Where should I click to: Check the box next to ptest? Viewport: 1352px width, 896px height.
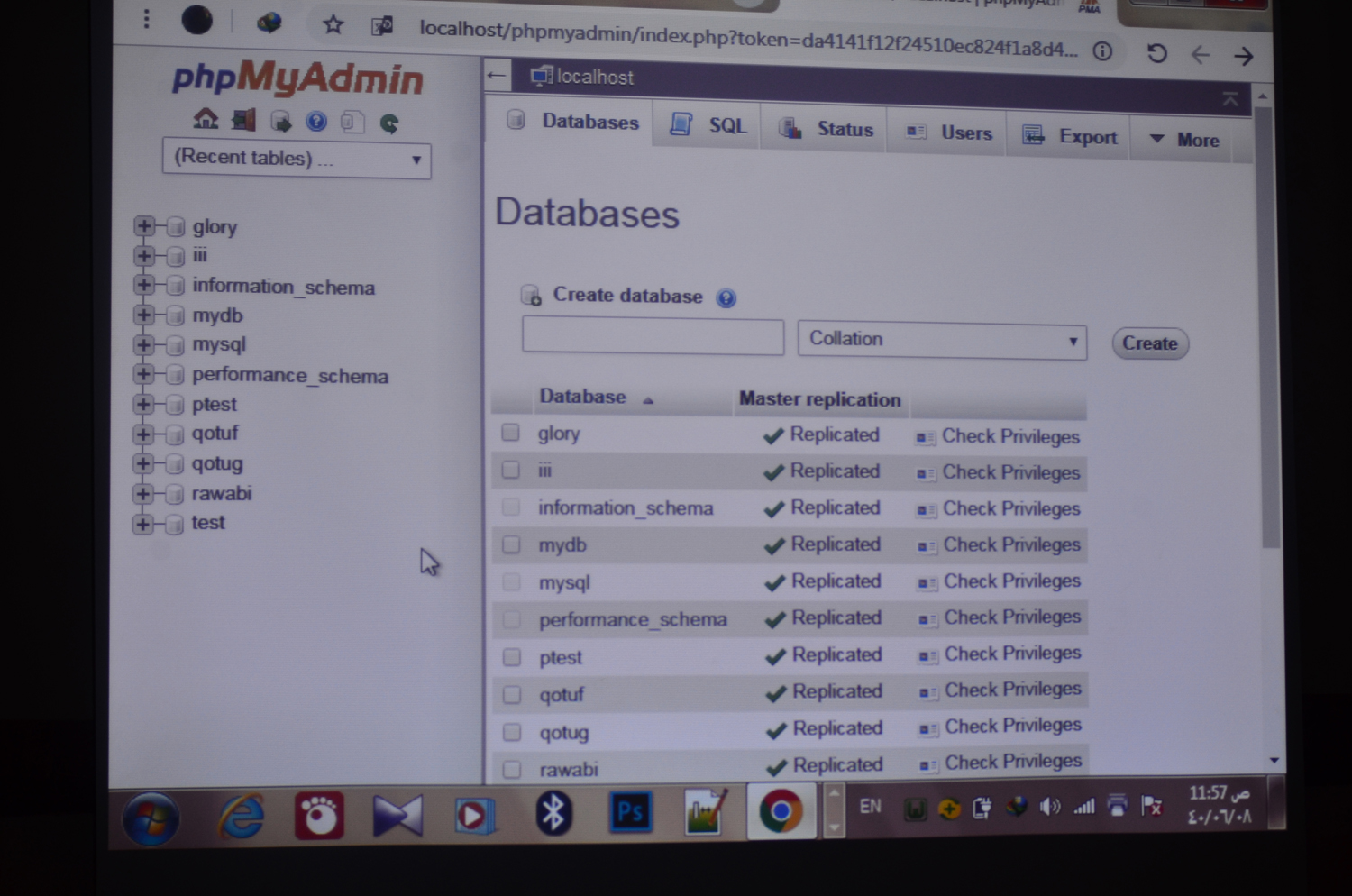click(x=512, y=656)
